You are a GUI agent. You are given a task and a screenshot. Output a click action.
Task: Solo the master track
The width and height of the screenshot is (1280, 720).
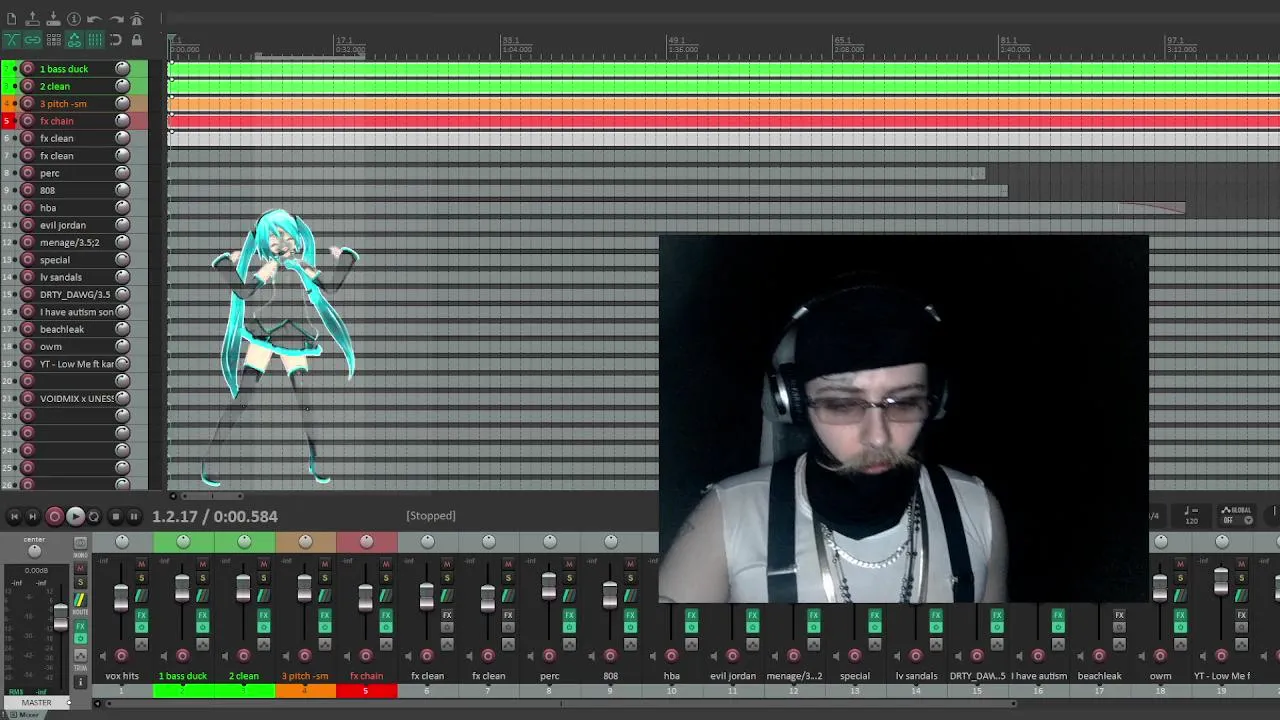(x=80, y=582)
